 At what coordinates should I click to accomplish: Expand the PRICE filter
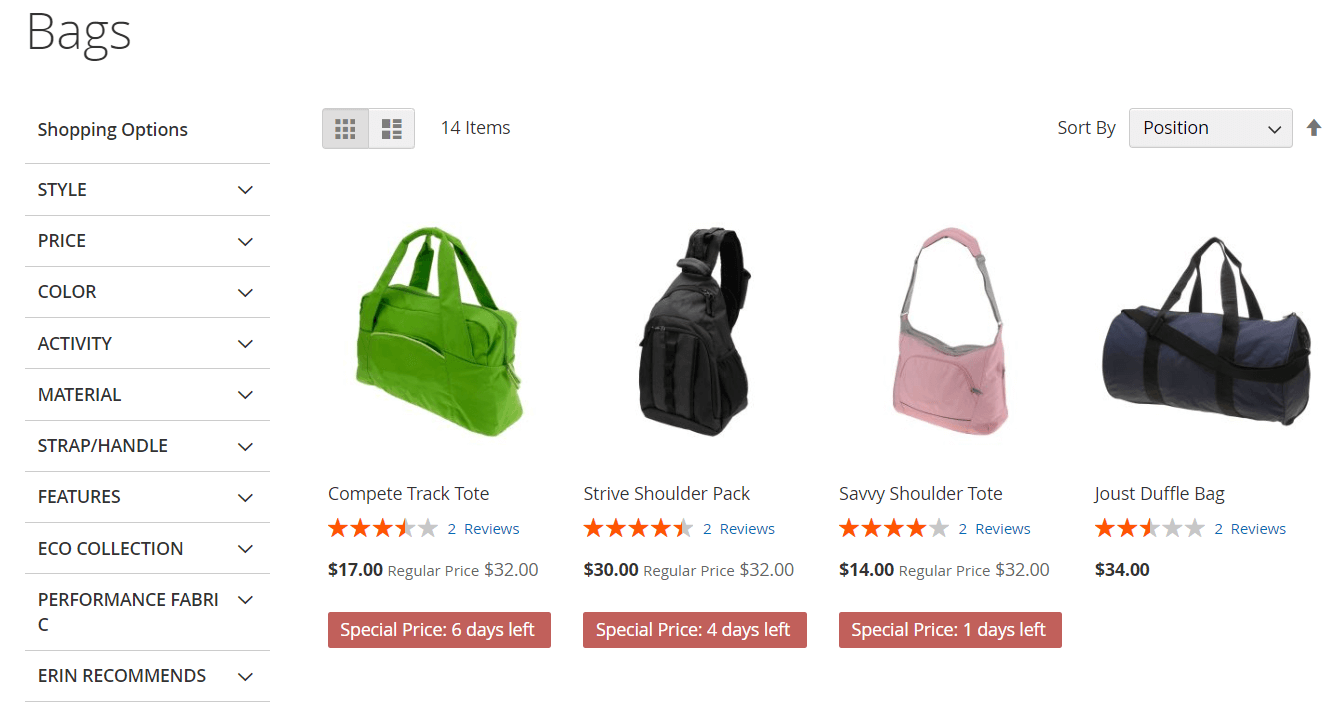(x=147, y=241)
